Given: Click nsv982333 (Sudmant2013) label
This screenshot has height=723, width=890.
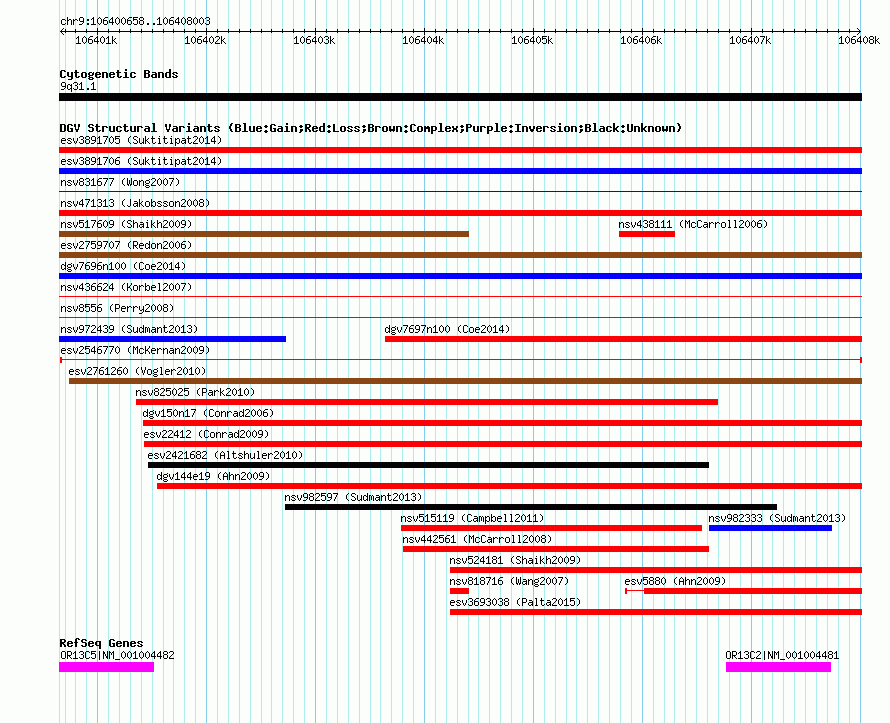Looking at the screenshot, I should pos(777,518).
